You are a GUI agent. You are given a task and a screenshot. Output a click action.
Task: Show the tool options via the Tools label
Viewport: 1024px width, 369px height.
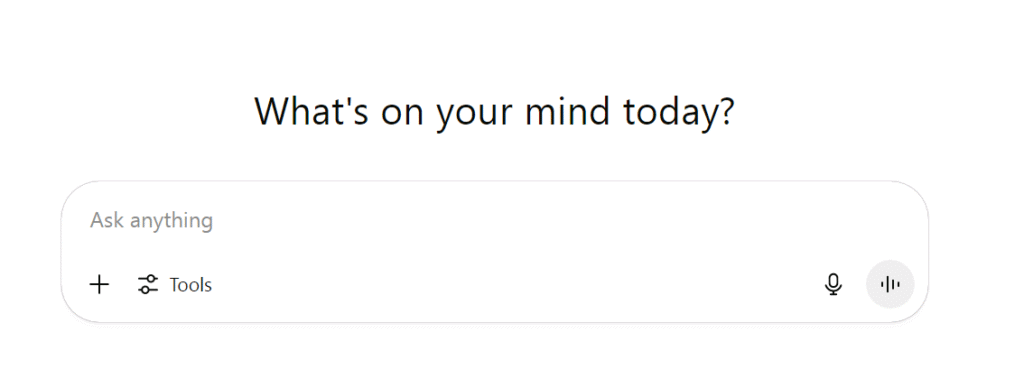coord(191,285)
